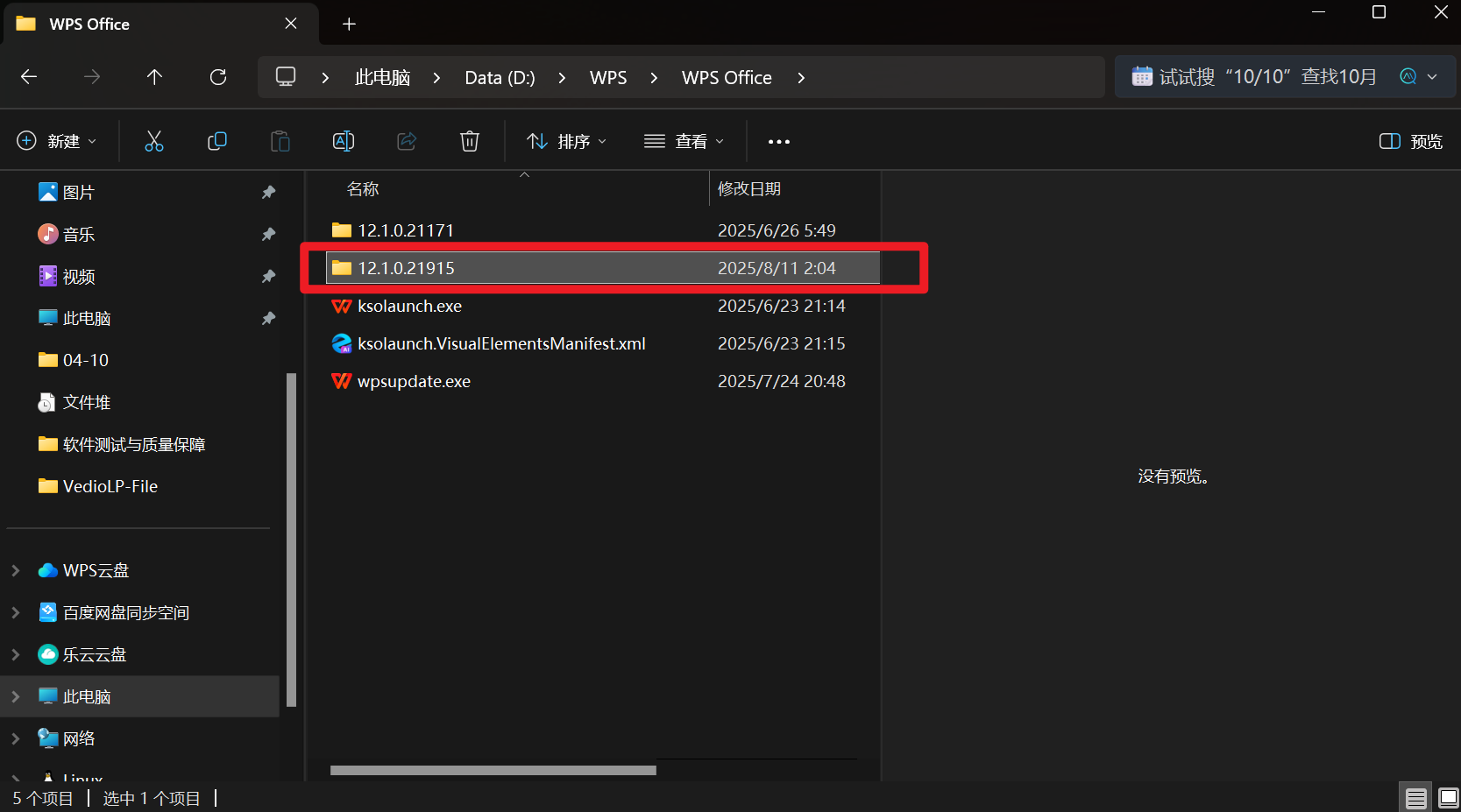Click the Edge icon of ksolaunch.VisualElementsManifest.xml
1461x812 pixels.
[342, 343]
